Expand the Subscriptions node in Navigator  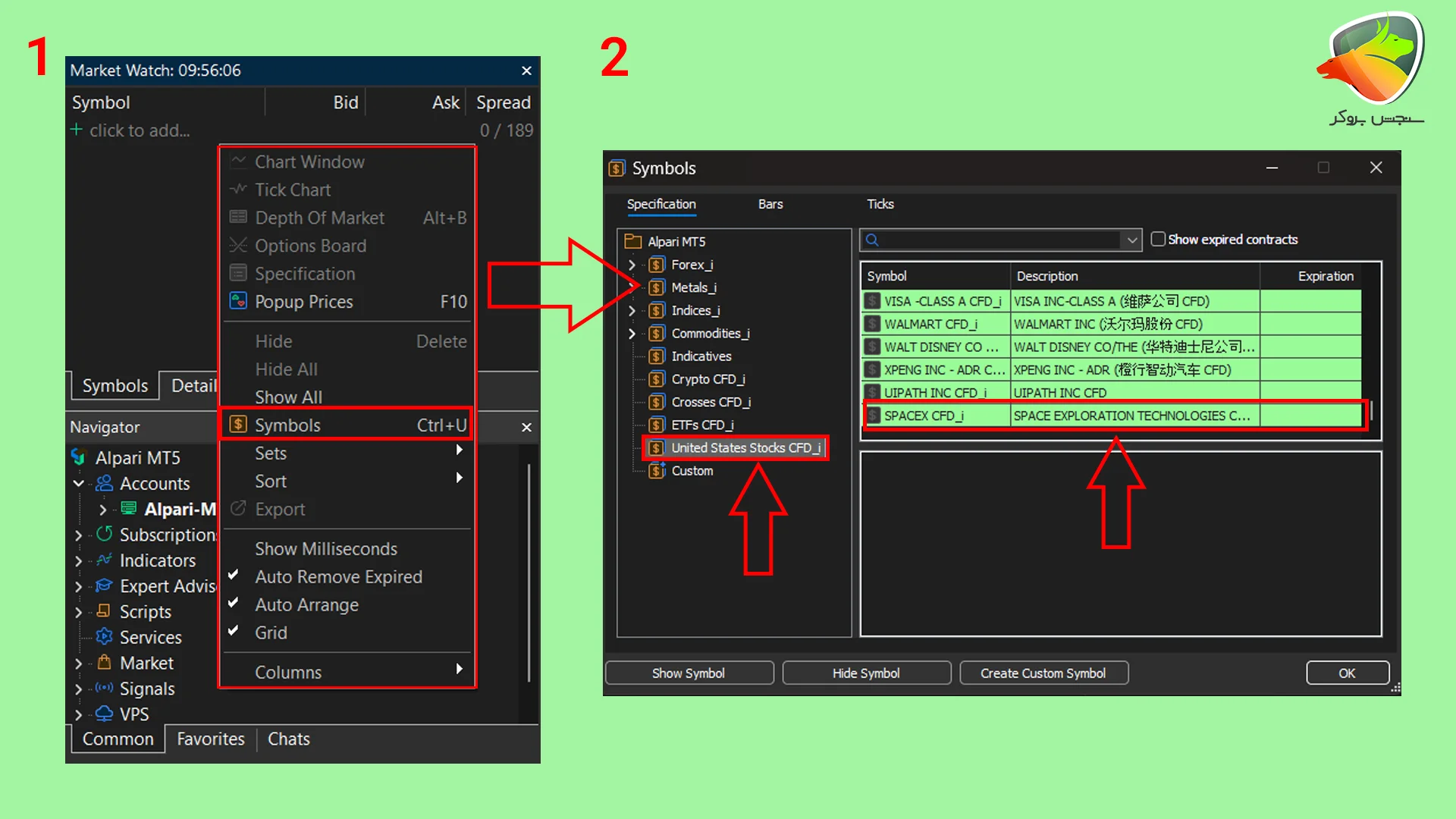(78, 535)
